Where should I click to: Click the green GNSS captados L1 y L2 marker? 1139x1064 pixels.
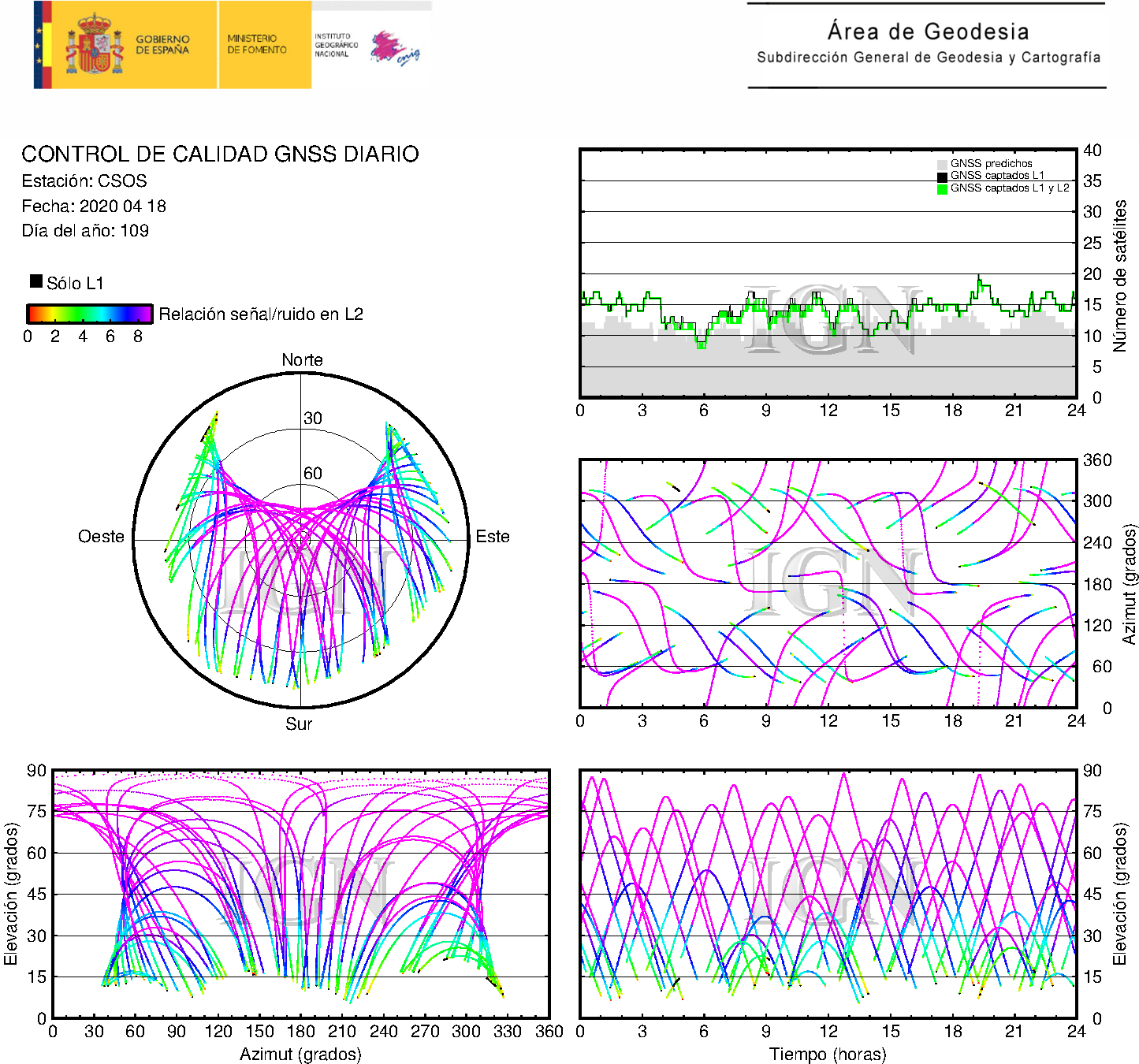(x=942, y=188)
